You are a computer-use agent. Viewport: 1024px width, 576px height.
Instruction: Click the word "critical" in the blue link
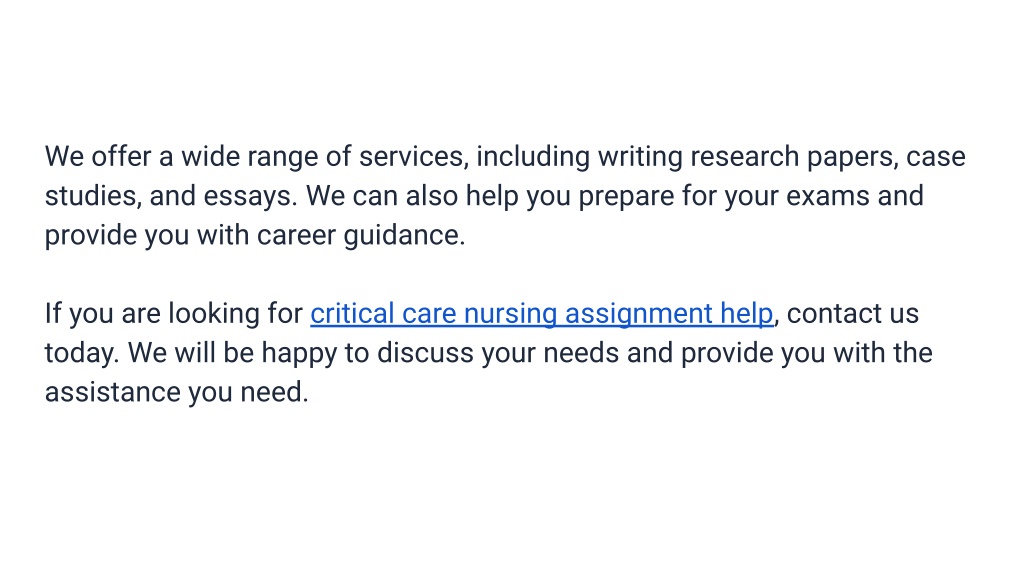click(x=352, y=313)
